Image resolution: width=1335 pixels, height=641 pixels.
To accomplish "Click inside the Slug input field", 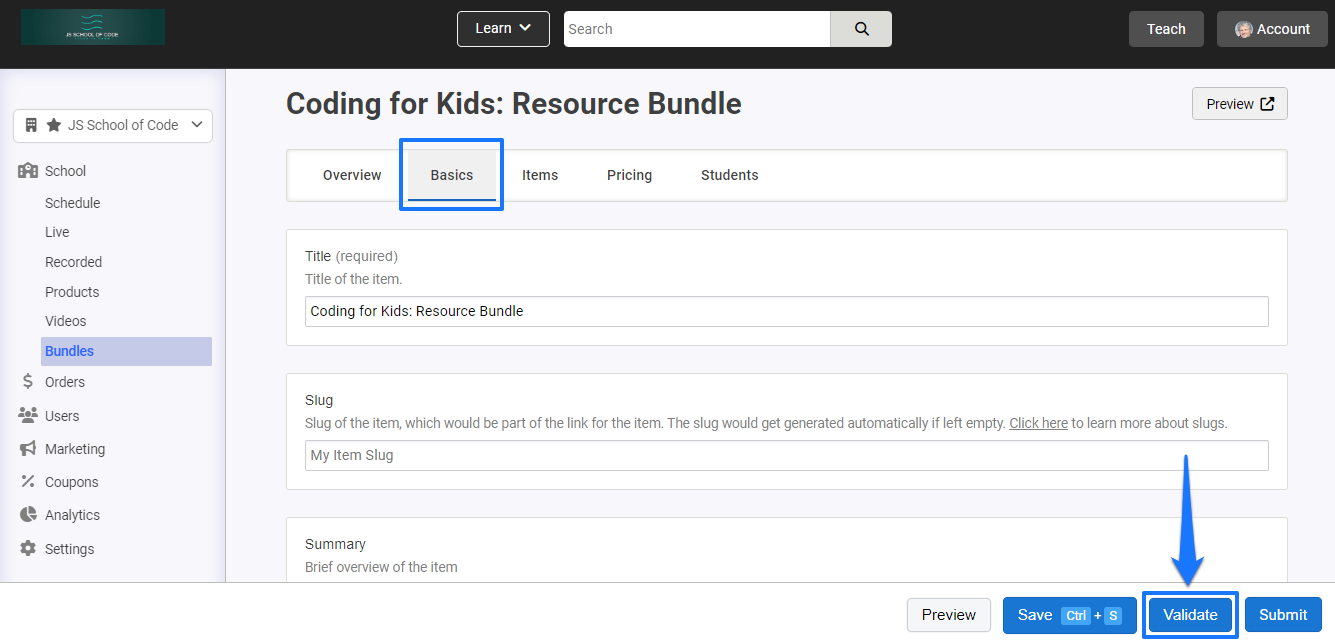I will [700, 456].
